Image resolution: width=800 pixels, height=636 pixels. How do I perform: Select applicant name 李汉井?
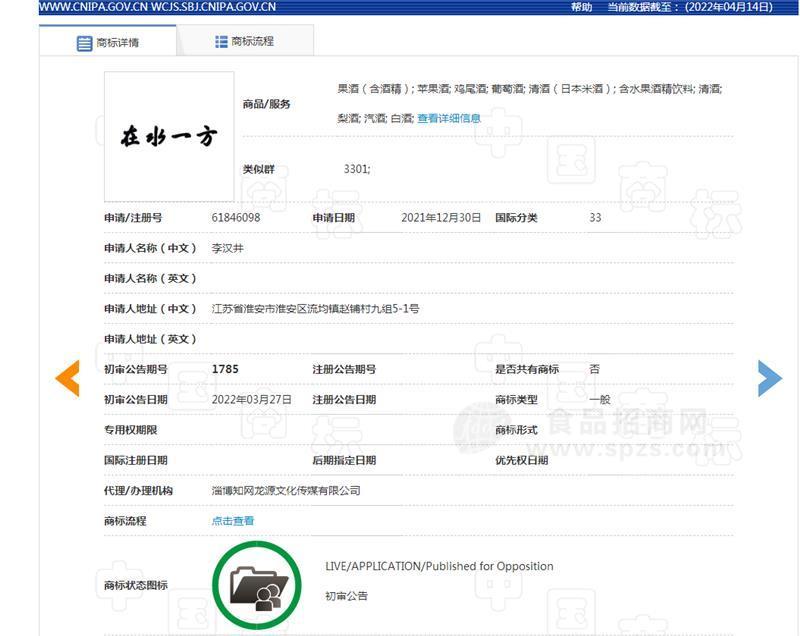point(228,248)
